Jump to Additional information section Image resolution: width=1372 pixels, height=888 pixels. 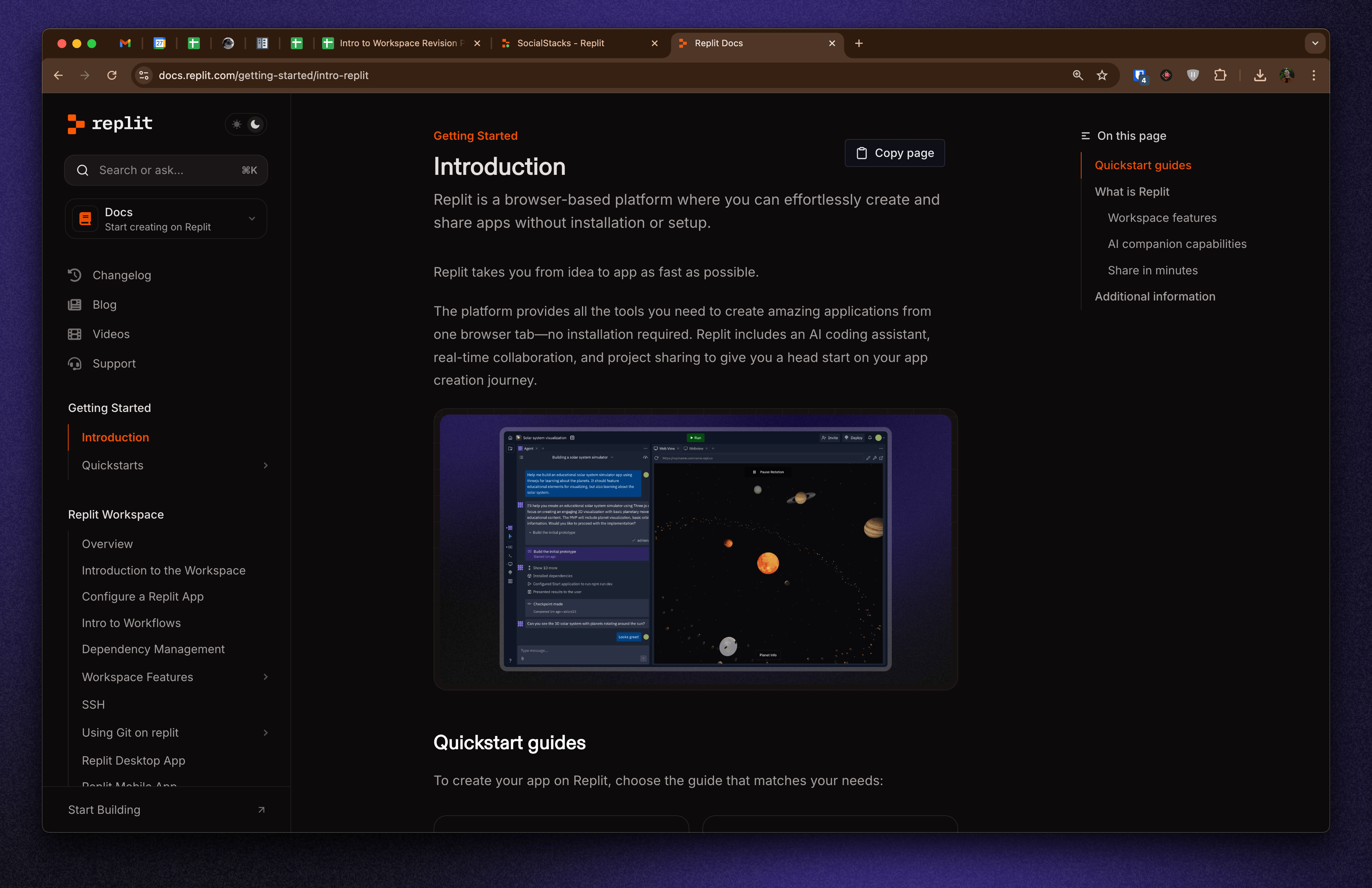point(1155,296)
